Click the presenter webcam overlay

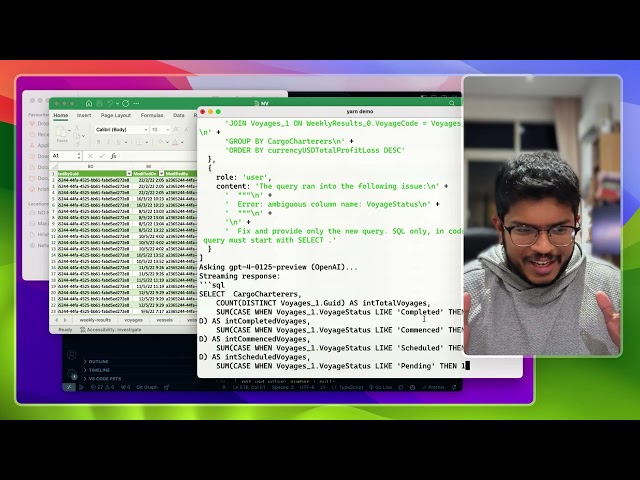542,216
